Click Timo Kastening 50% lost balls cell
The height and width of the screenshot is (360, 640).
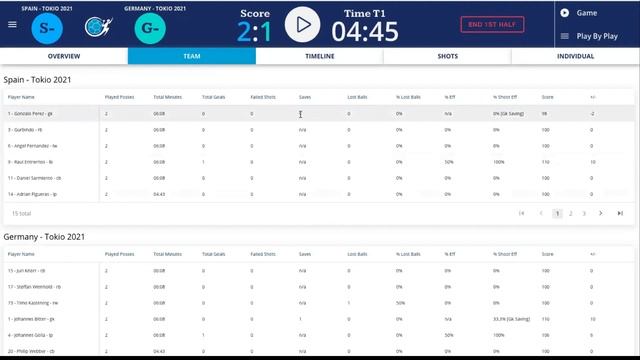pyautogui.click(x=400, y=303)
